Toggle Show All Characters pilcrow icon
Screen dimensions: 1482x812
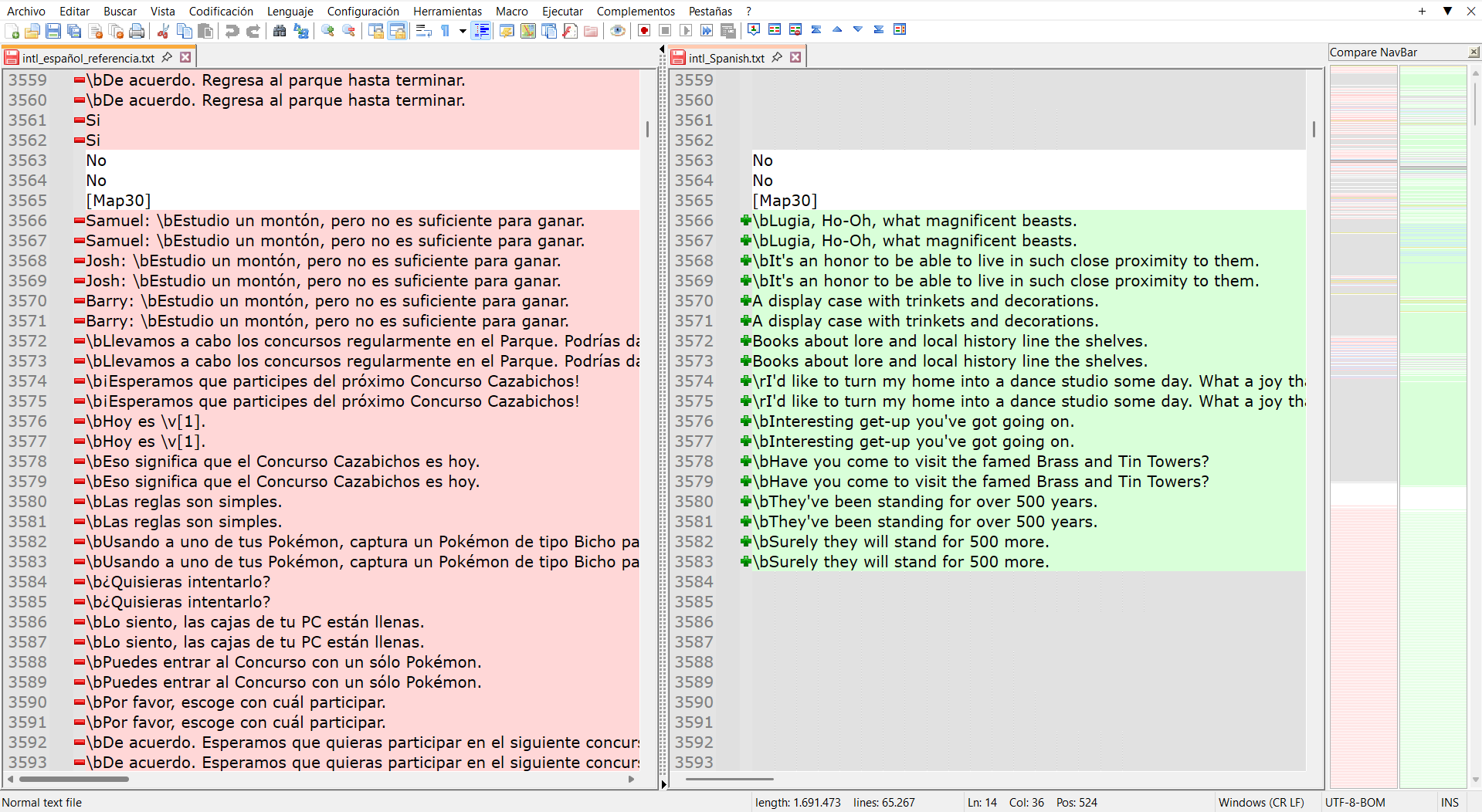(445, 31)
